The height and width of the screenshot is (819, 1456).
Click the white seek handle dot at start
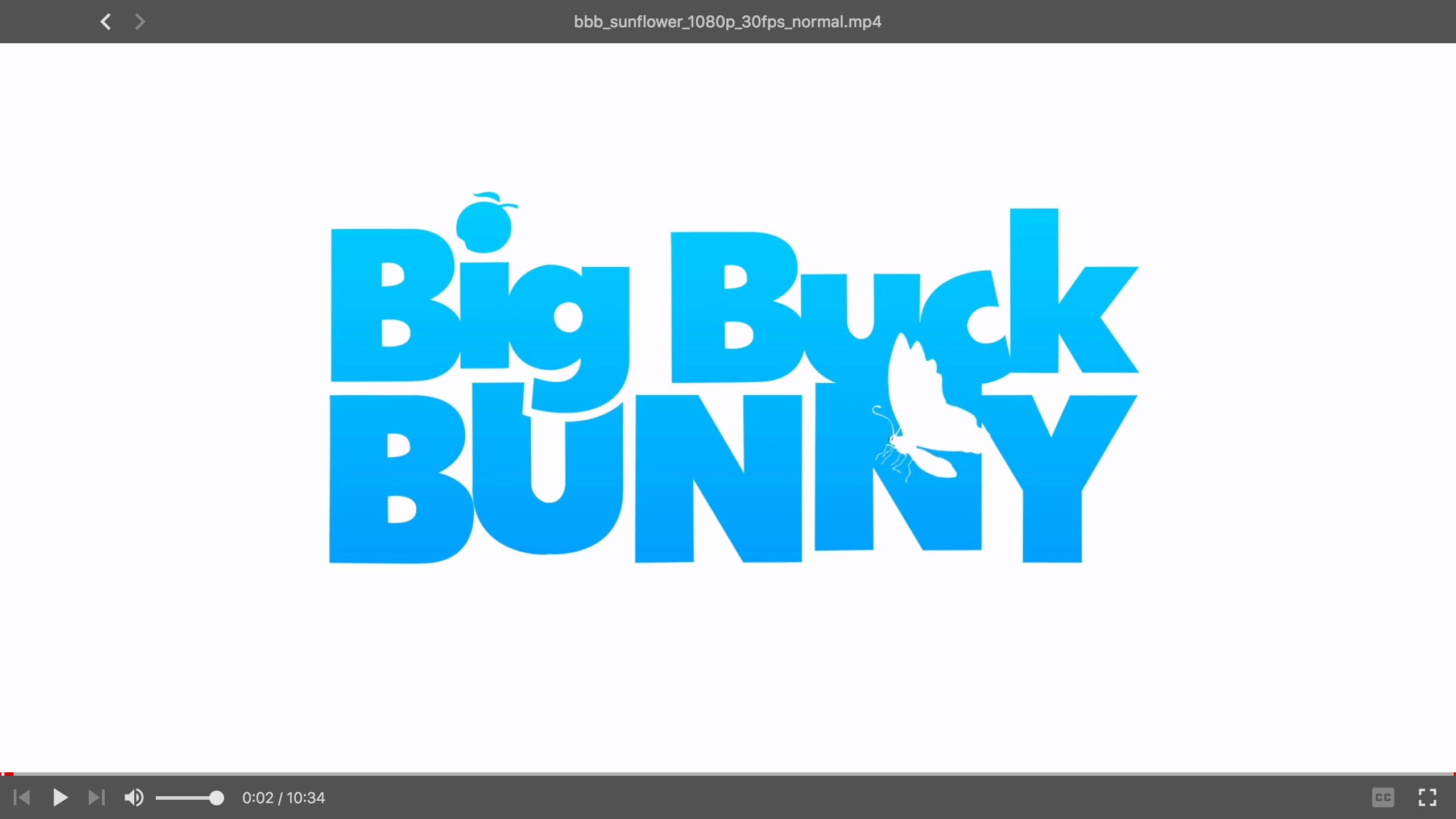(3, 774)
